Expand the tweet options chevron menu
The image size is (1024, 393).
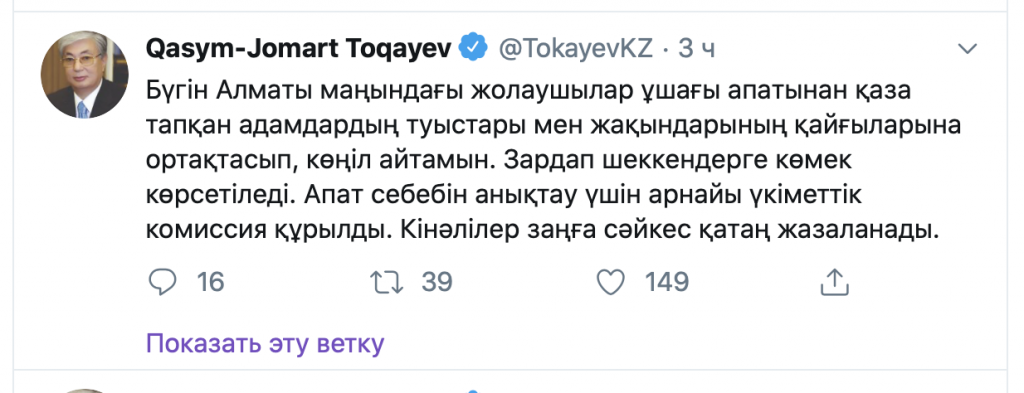click(x=967, y=48)
